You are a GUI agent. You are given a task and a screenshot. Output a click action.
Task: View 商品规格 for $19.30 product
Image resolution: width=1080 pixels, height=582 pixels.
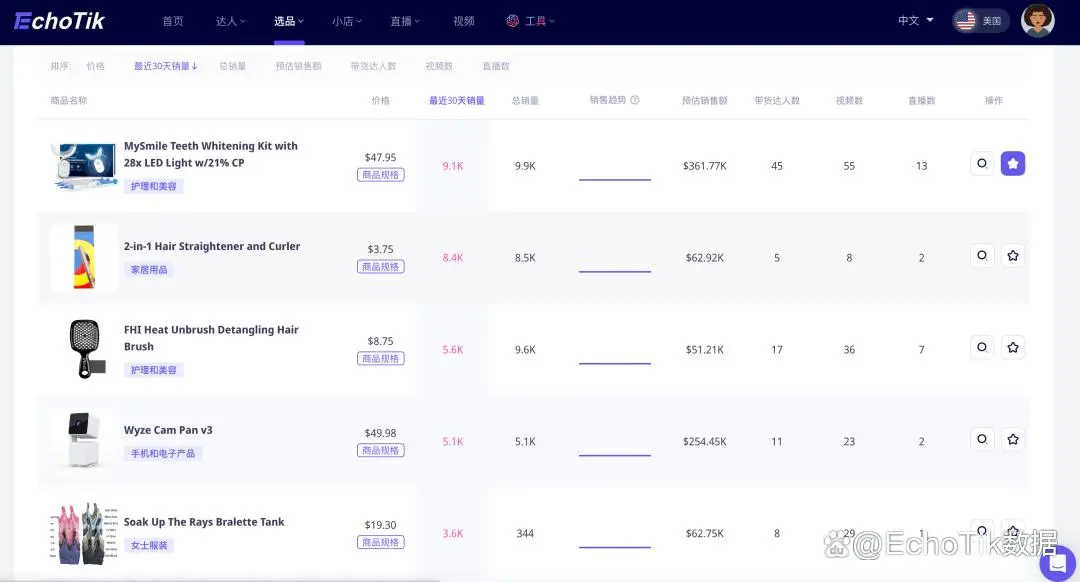pyautogui.click(x=381, y=543)
